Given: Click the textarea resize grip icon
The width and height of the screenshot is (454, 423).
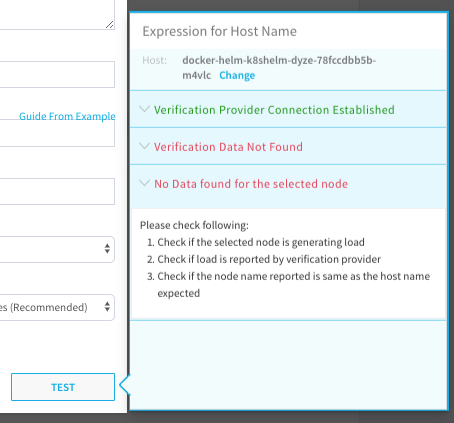Looking at the screenshot, I should pos(109,24).
